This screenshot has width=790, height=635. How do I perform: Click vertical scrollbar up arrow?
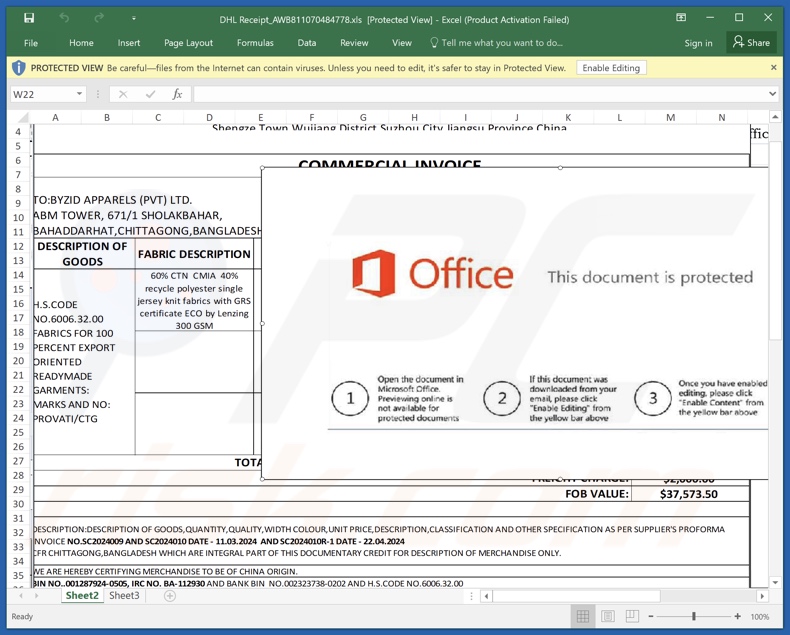point(775,118)
